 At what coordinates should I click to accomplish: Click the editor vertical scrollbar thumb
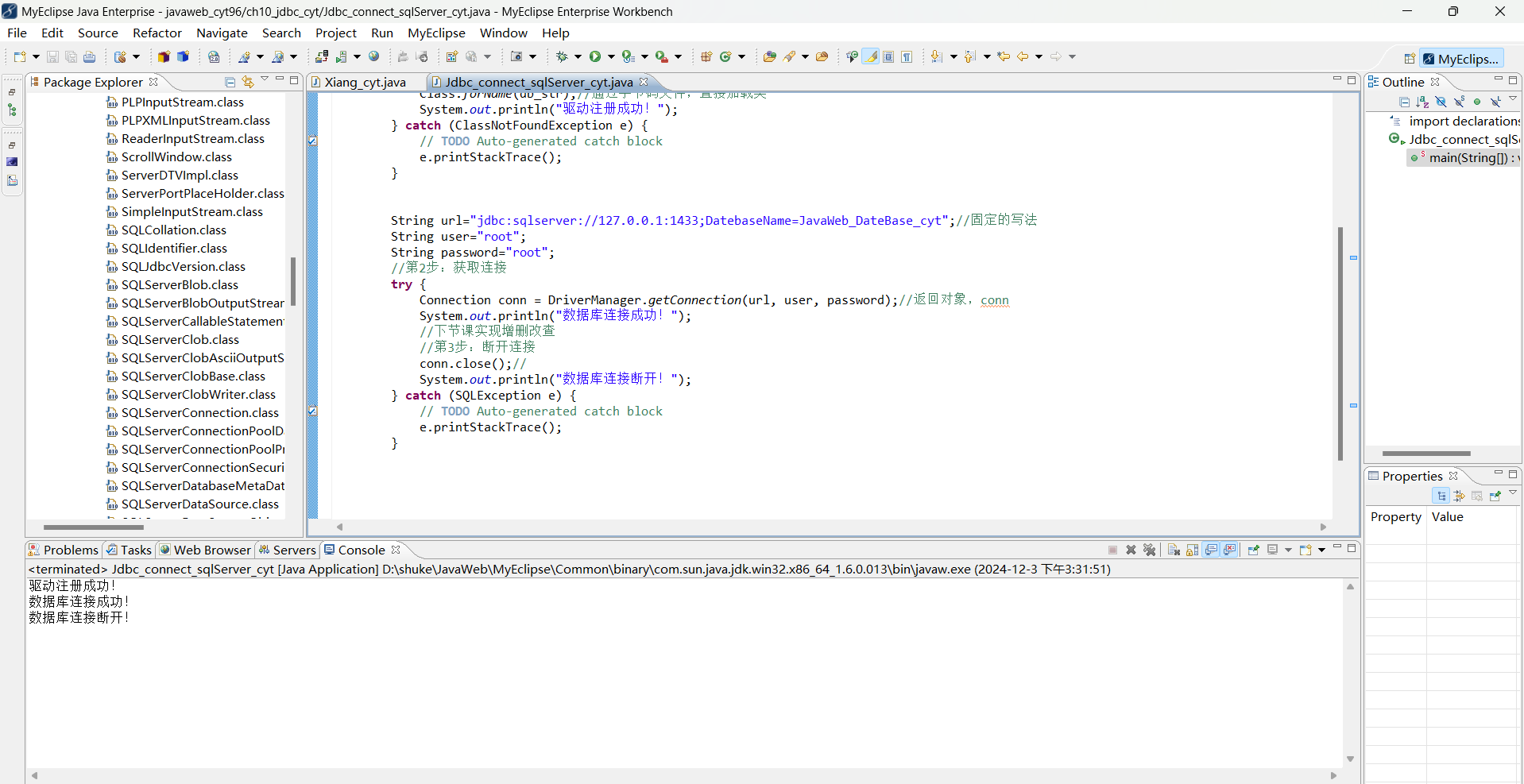[1340, 343]
